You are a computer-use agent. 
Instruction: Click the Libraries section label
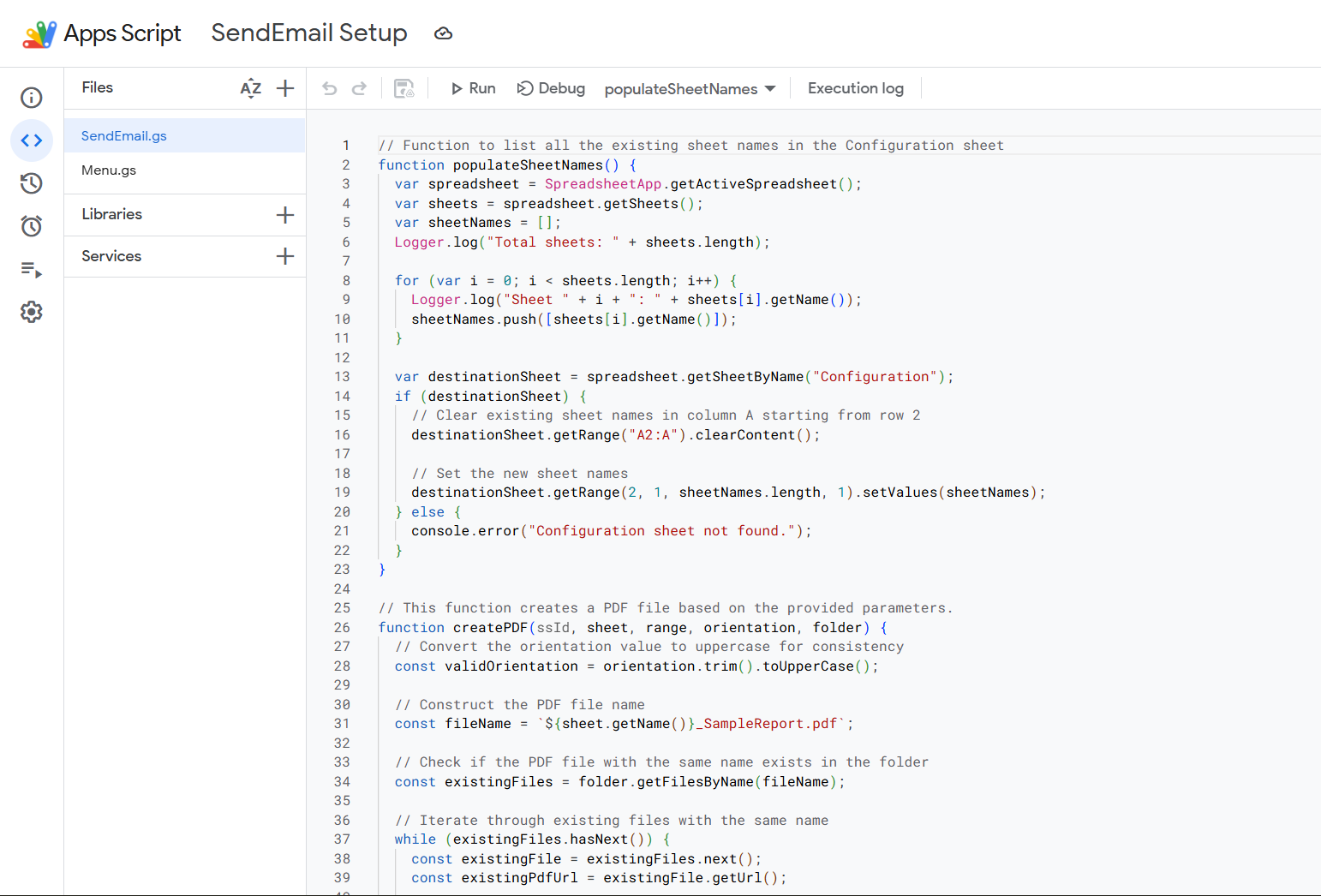click(112, 214)
